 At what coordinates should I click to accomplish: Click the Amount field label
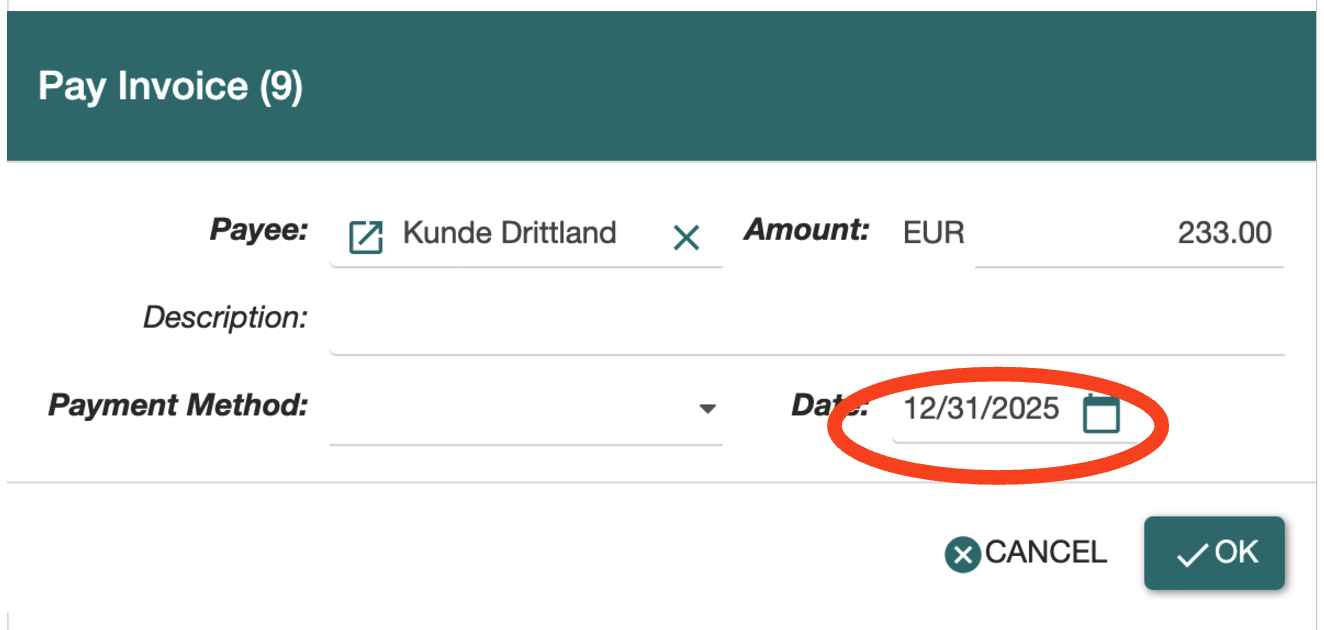coord(806,230)
